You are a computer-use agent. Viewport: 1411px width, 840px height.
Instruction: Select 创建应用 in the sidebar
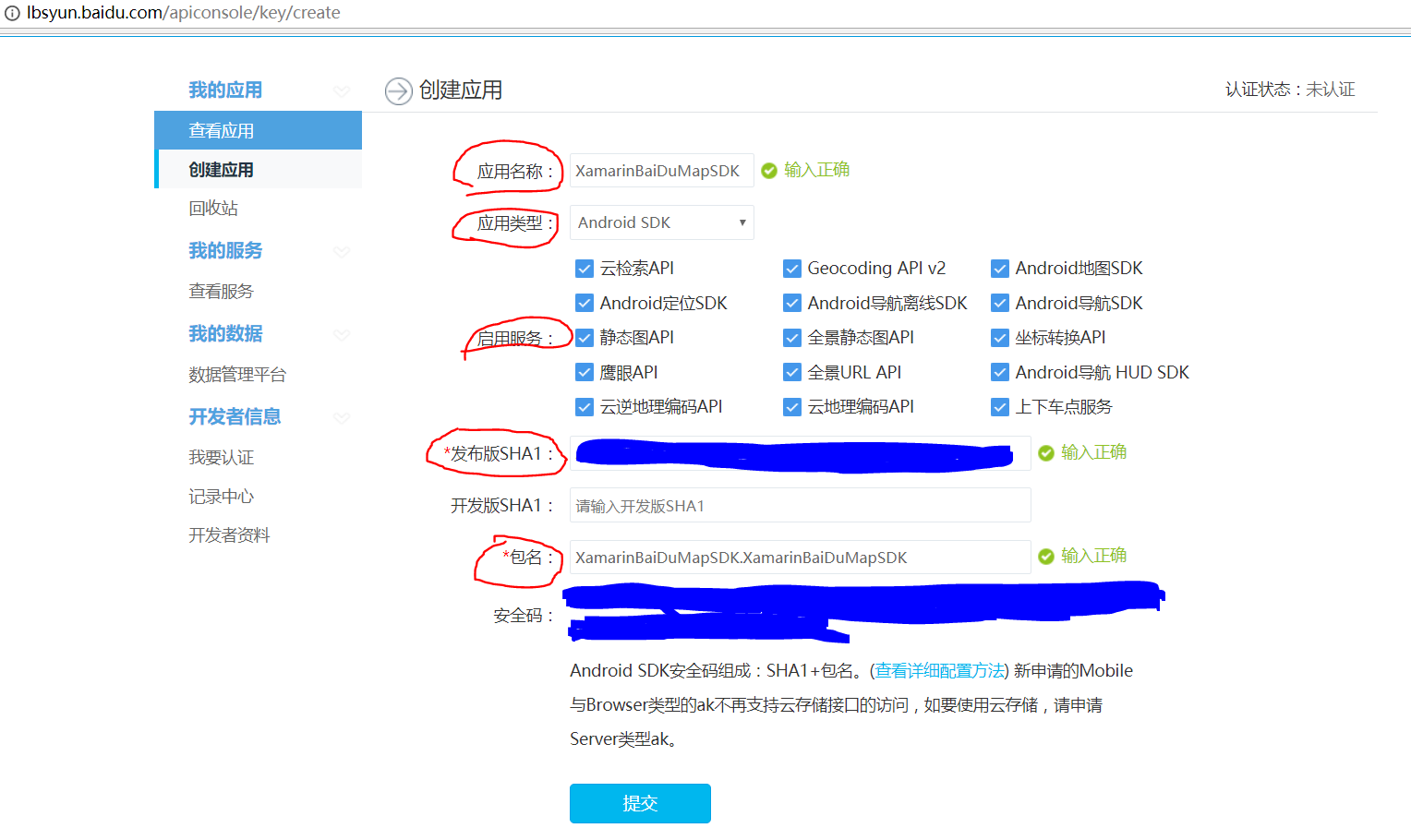pyautogui.click(x=259, y=169)
